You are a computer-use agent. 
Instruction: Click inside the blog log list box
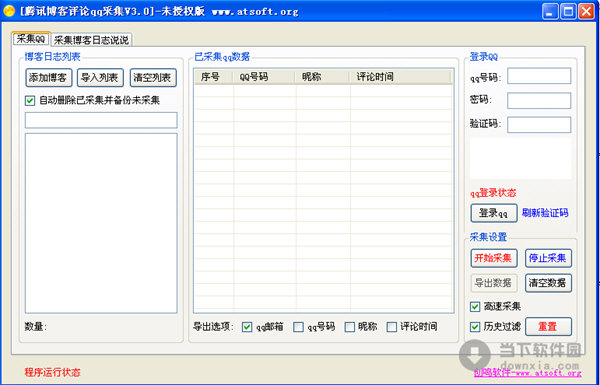[x=101, y=223]
